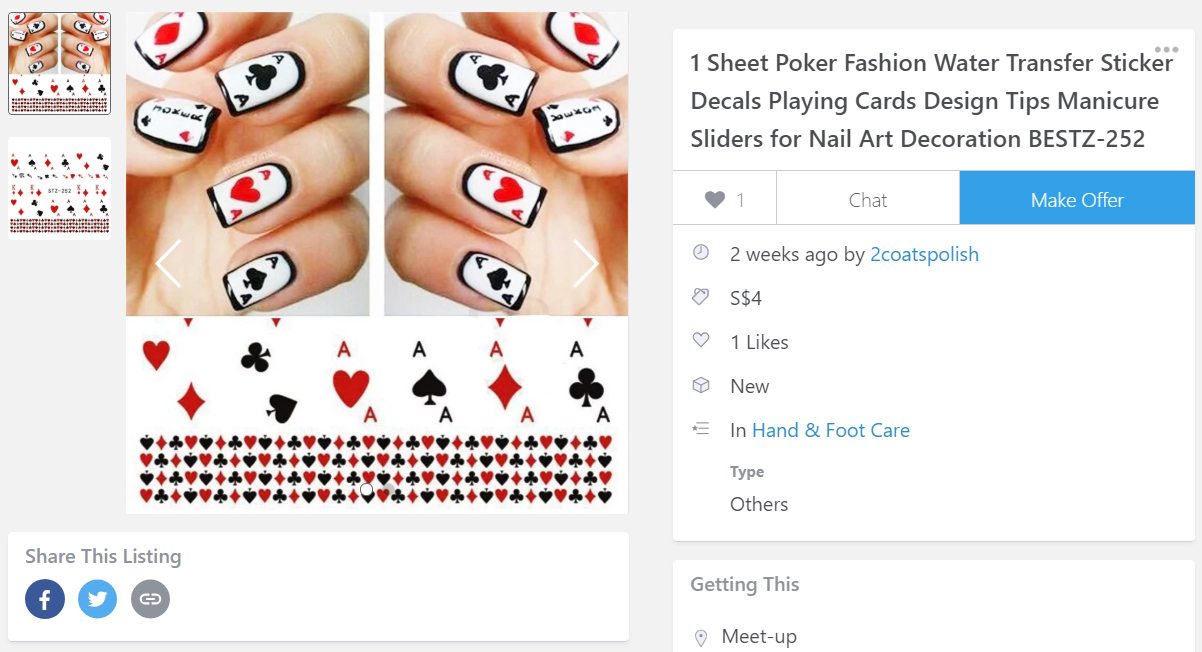The image size is (1202, 652).
Task: Share listing on Facebook
Action: [x=45, y=599]
